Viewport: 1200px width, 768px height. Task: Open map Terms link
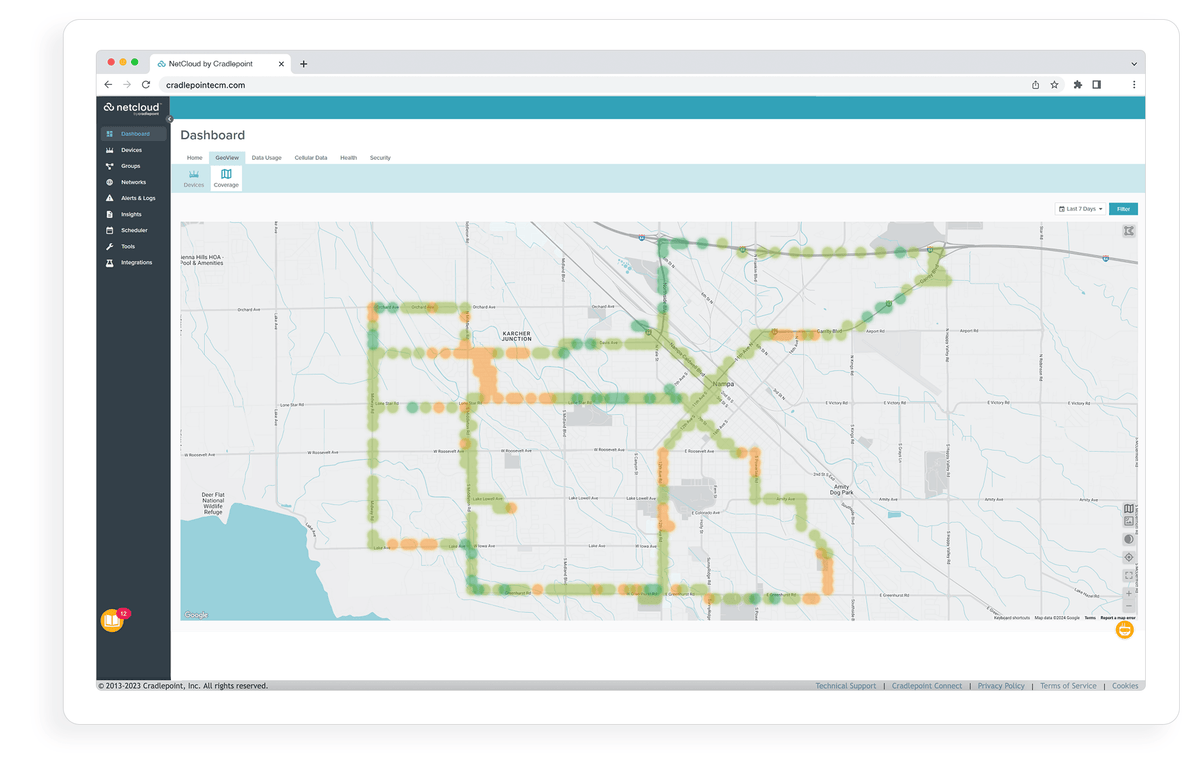(x=1090, y=618)
